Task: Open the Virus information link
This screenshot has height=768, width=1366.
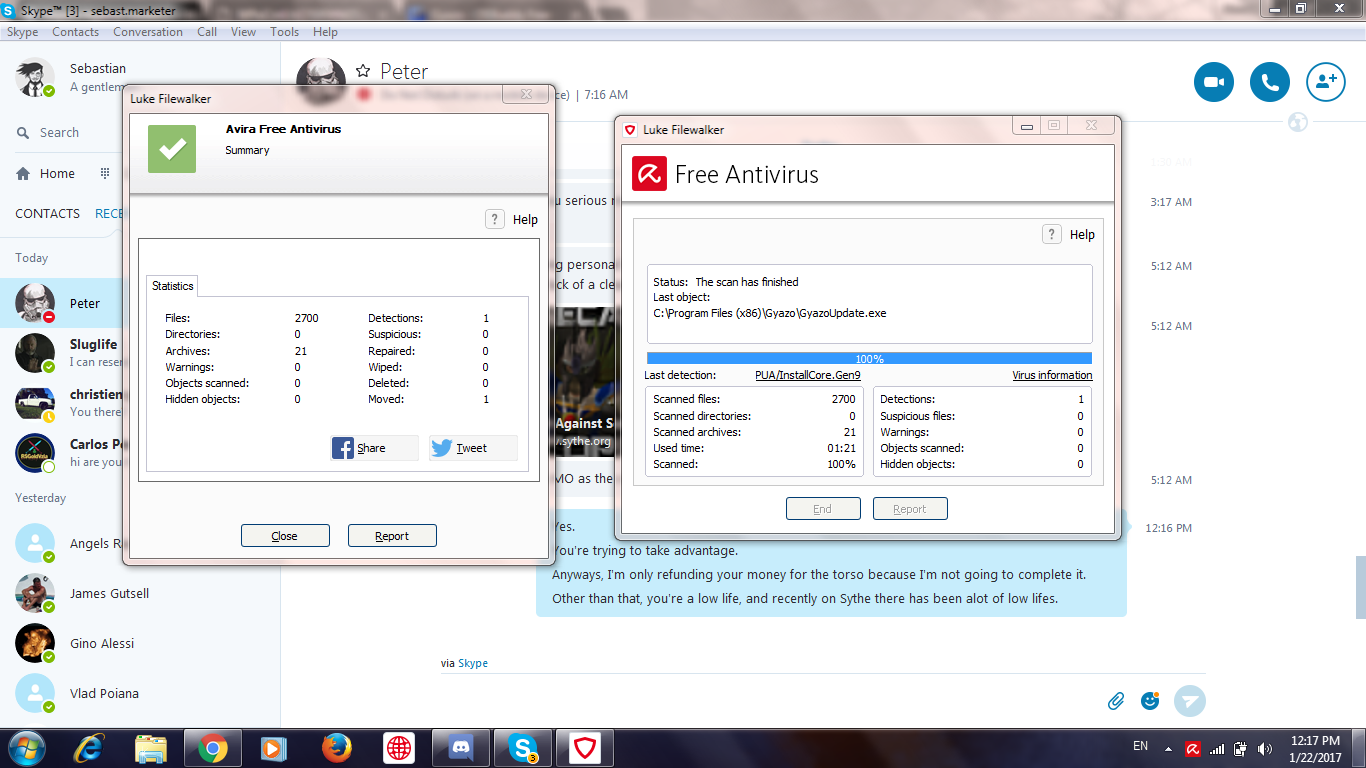Action: click(x=1052, y=376)
